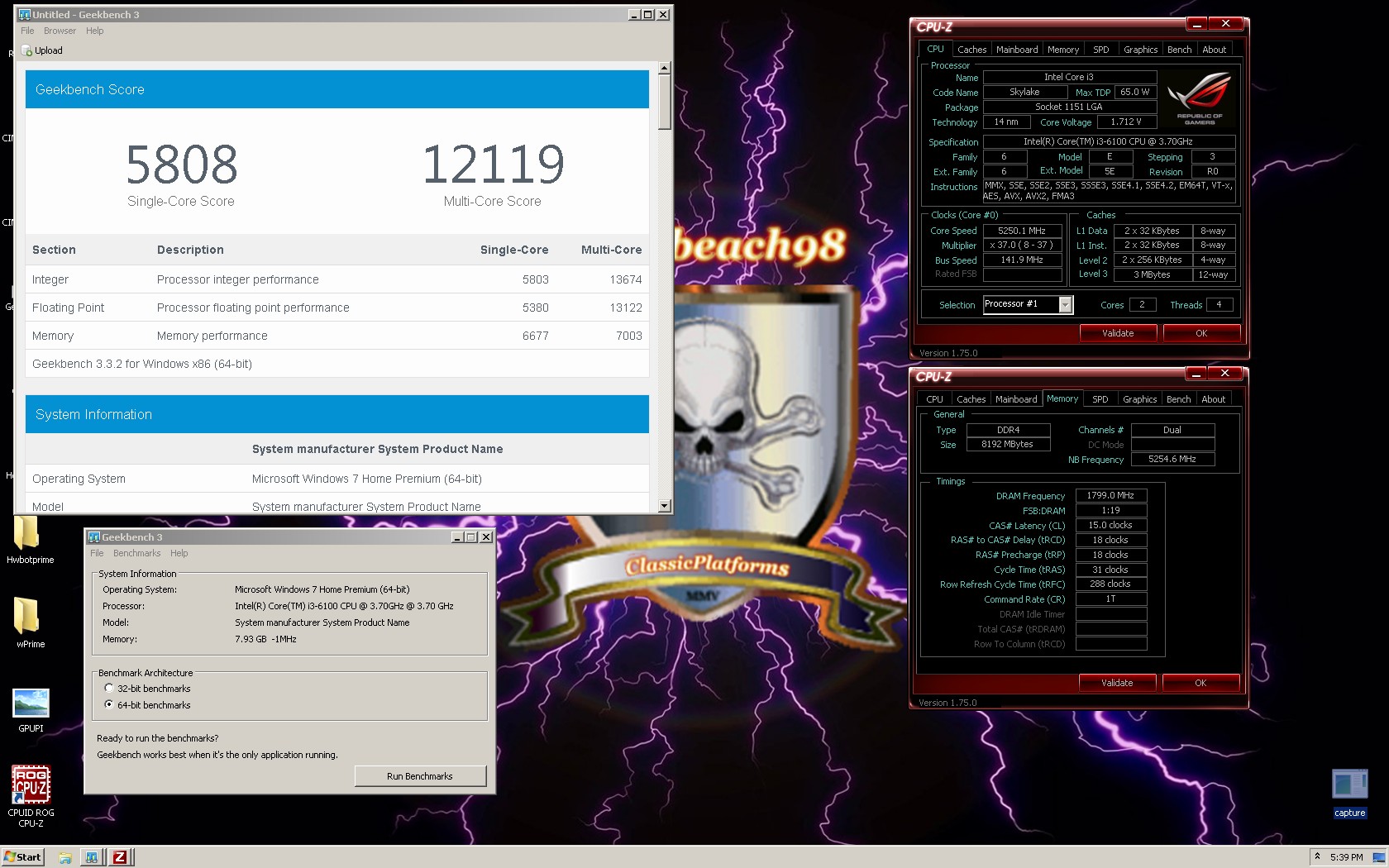Click the Memory performance description

212,336
